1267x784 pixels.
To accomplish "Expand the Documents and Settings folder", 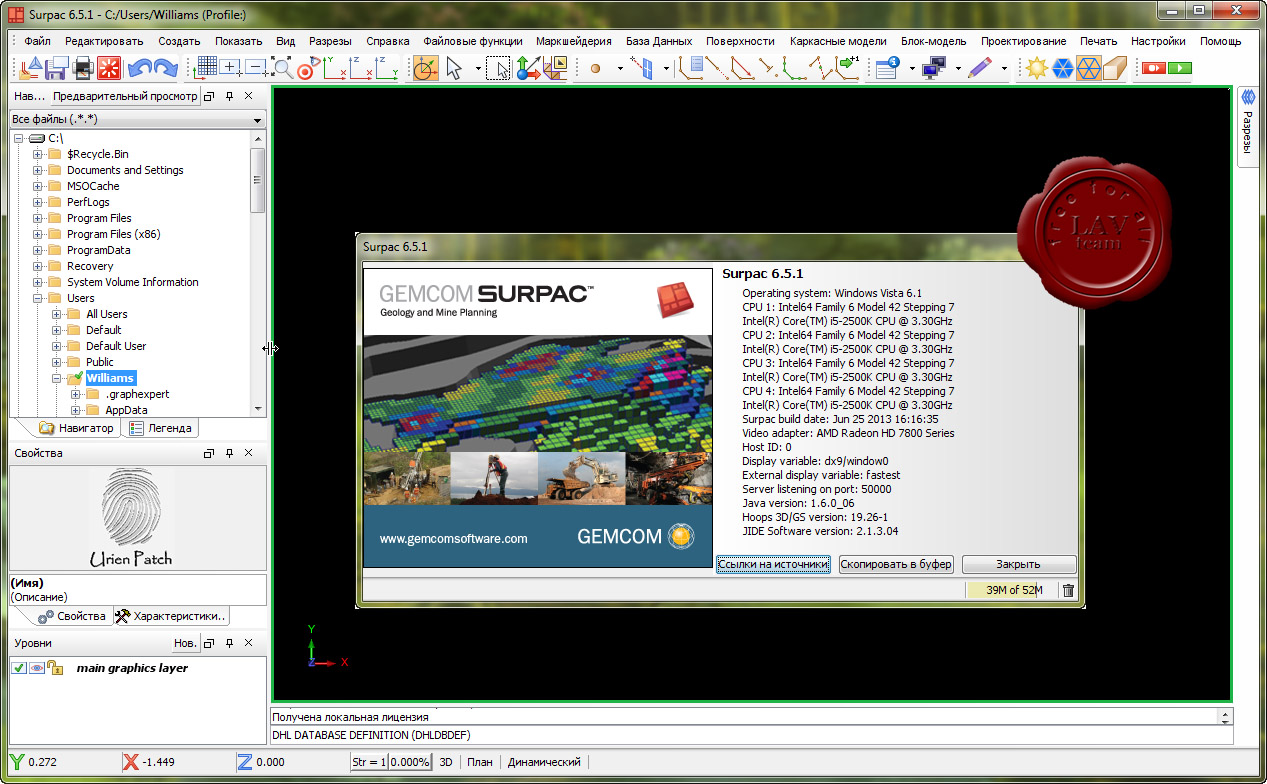I will click(x=38, y=170).
